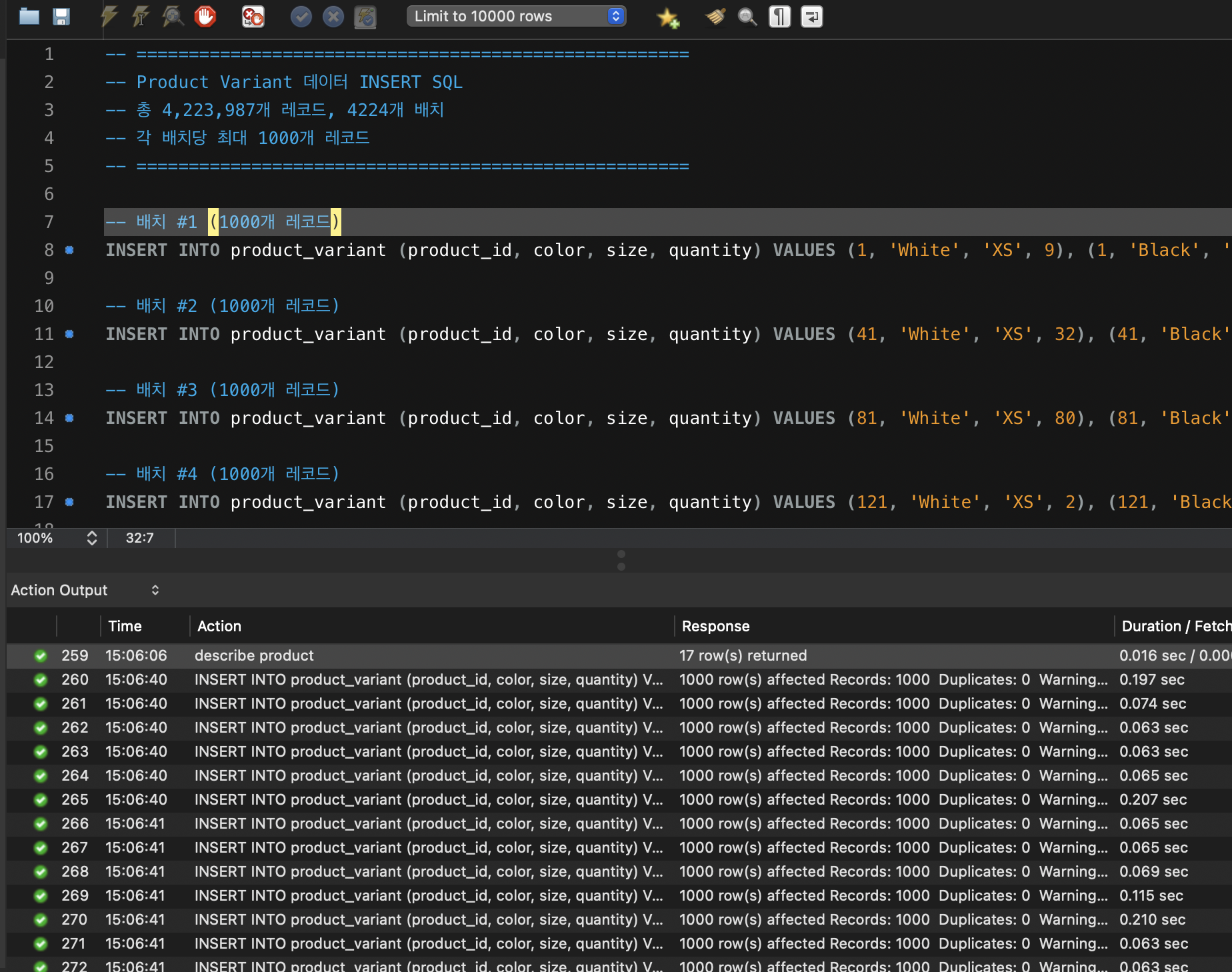Click the Duration / Fetch column header
1232x972 pixels.
pyautogui.click(x=1177, y=626)
